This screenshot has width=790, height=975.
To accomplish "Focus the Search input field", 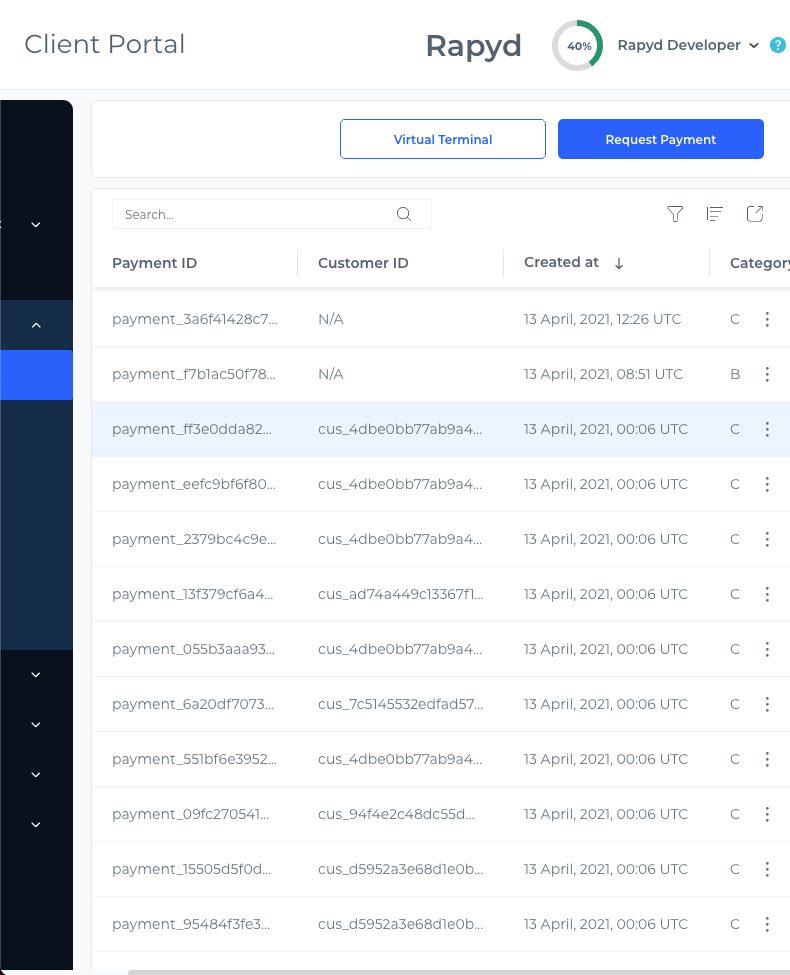I will (272, 214).
